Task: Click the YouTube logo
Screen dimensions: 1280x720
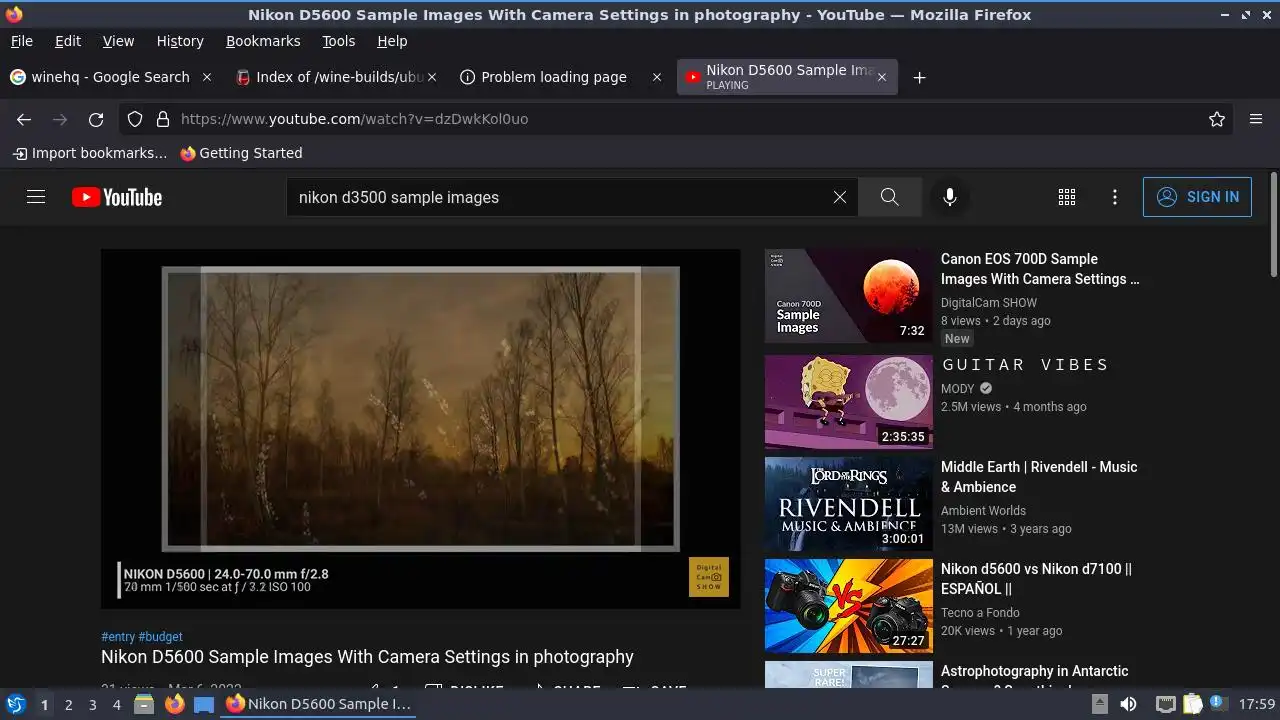Action: (x=117, y=197)
